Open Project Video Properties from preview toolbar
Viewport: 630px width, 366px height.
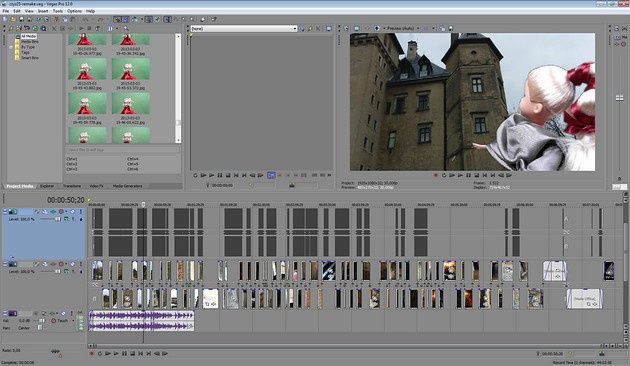(x=346, y=29)
